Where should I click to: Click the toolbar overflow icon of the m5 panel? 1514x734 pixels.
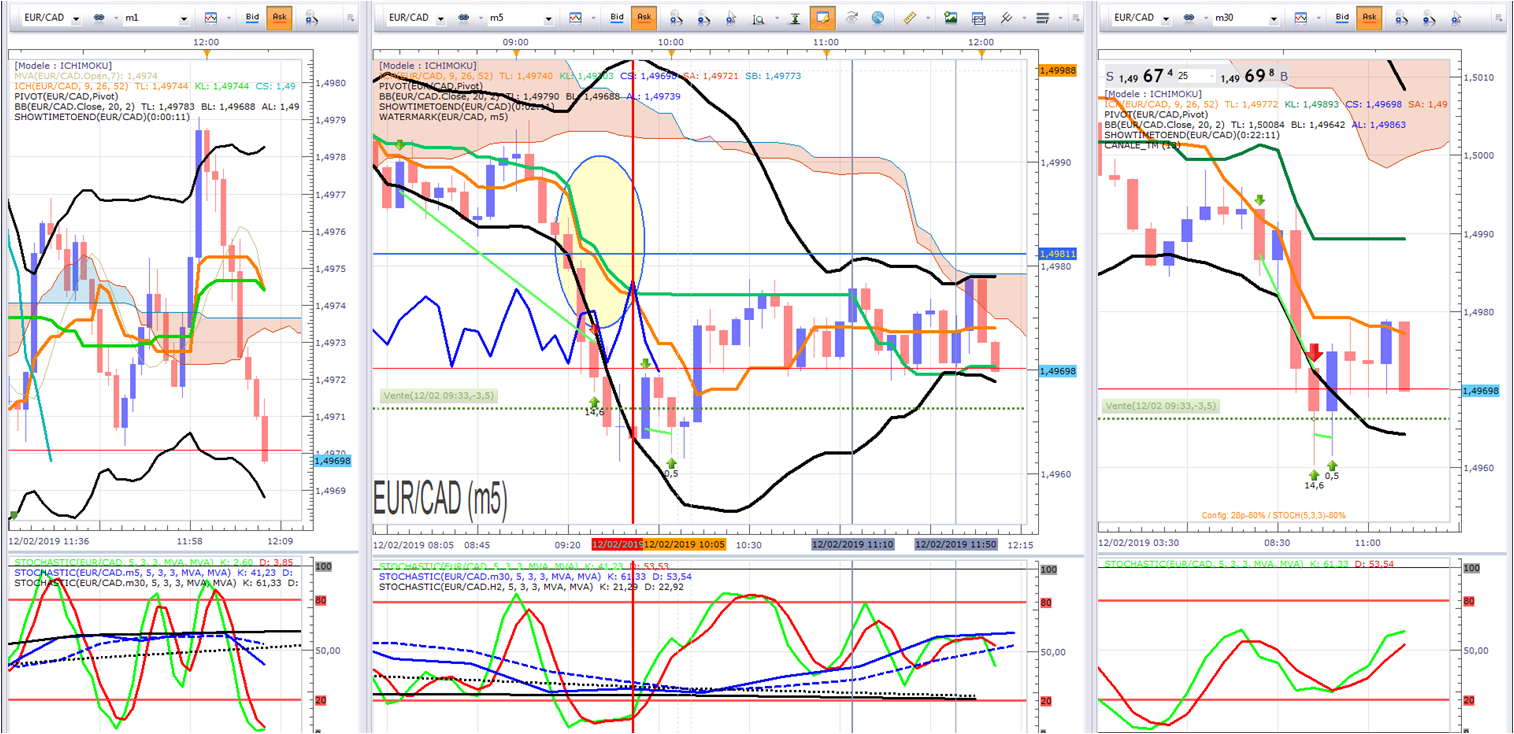tap(1076, 18)
